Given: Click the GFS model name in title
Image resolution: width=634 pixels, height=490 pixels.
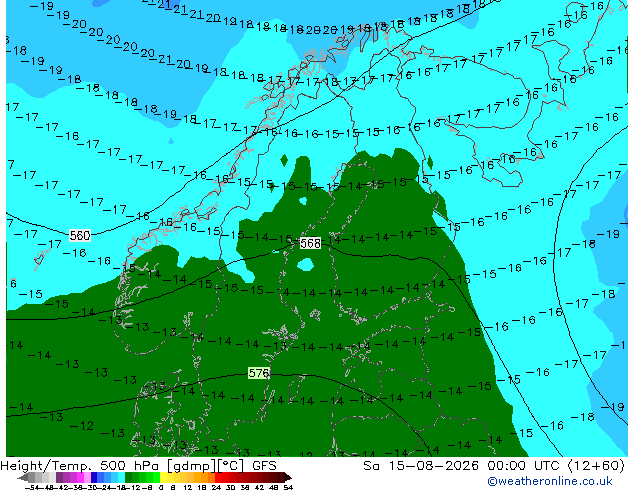Looking at the screenshot, I should point(264,466).
